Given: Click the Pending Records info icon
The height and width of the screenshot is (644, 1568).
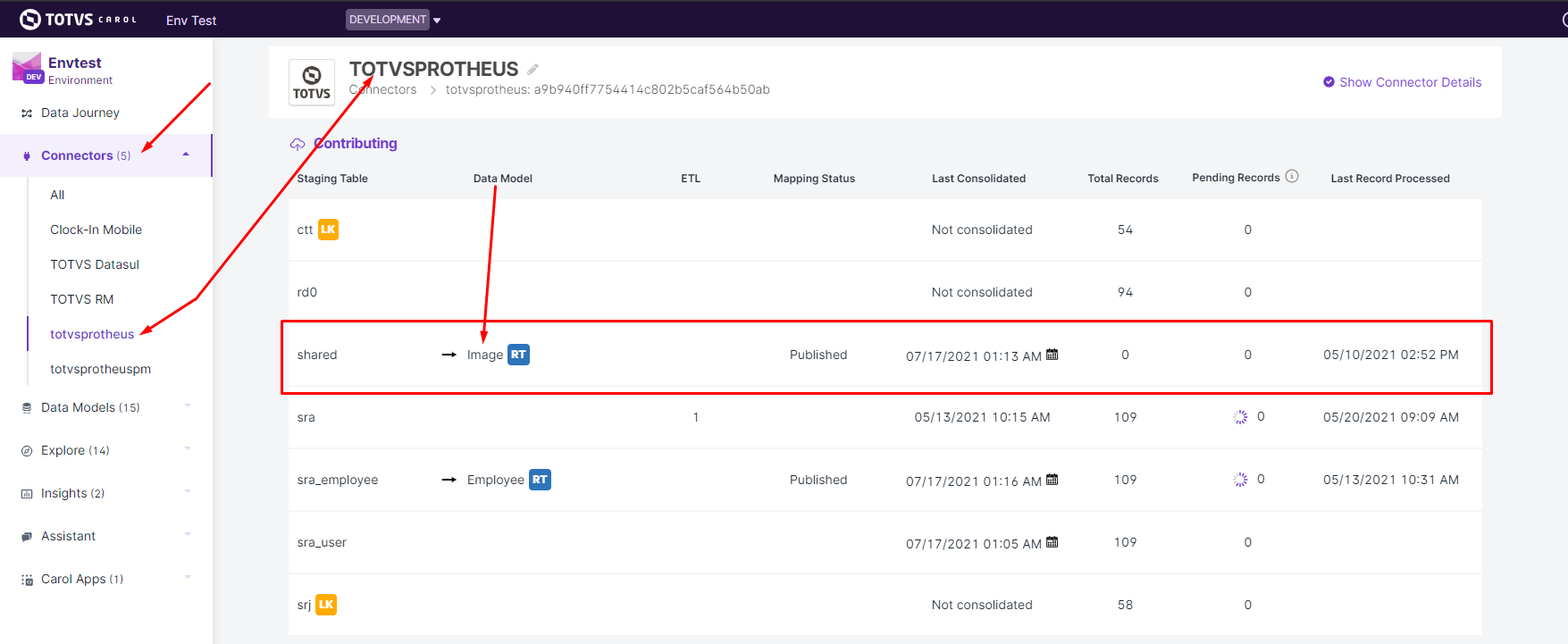Looking at the screenshot, I should click(1292, 177).
